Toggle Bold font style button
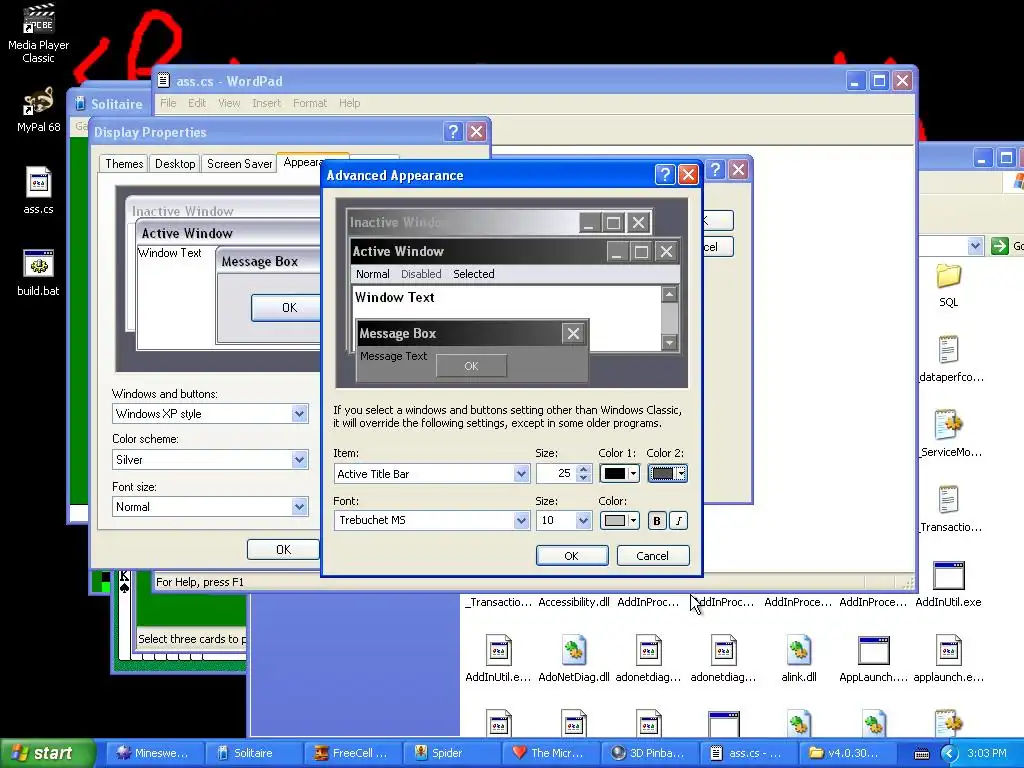 click(x=657, y=520)
